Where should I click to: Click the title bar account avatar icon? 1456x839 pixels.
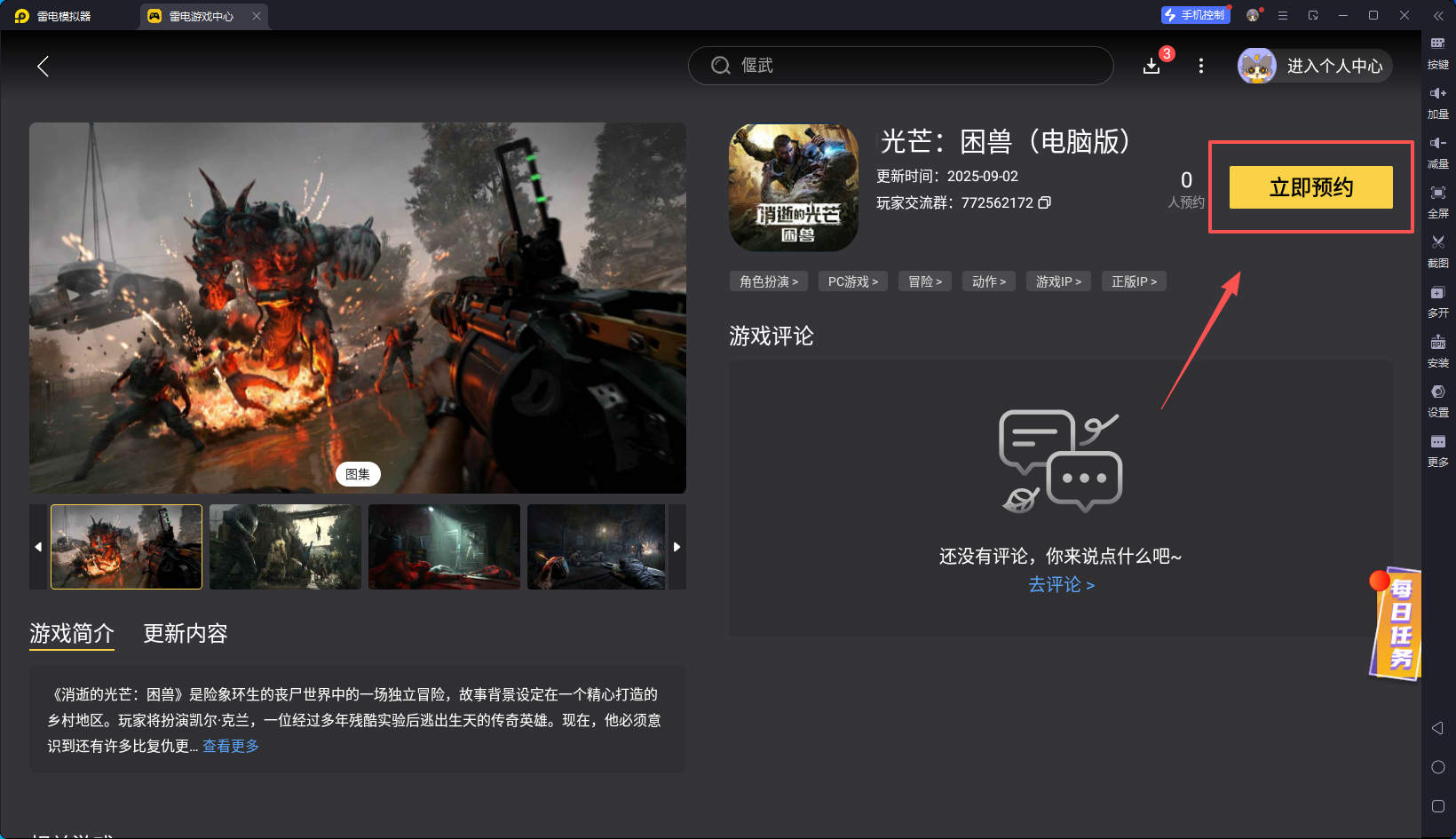tap(1253, 15)
